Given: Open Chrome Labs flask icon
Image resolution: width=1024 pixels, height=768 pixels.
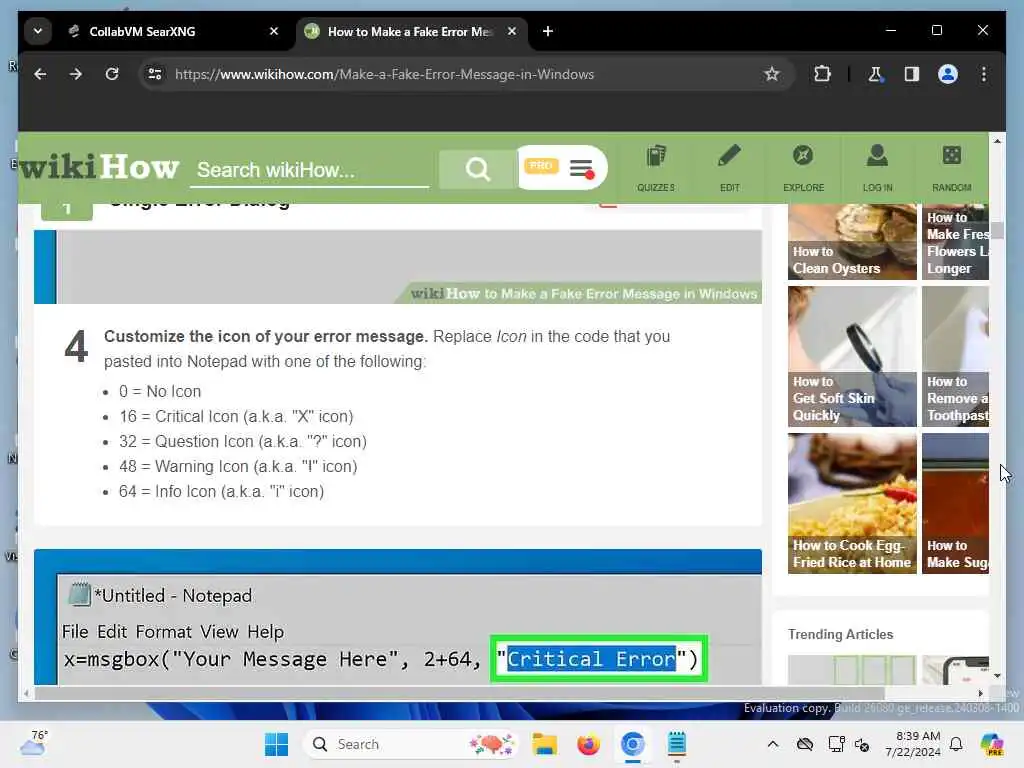Looking at the screenshot, I should [x=875, y=74].
